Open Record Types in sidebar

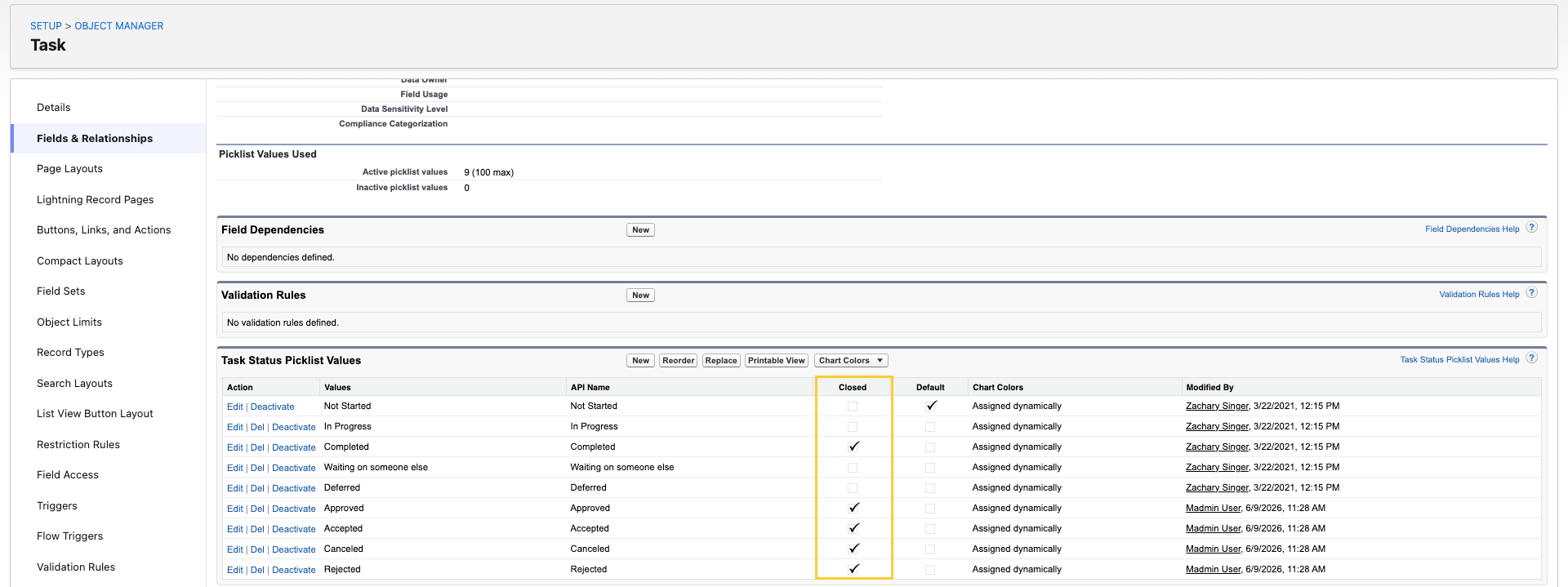(70, 353)
